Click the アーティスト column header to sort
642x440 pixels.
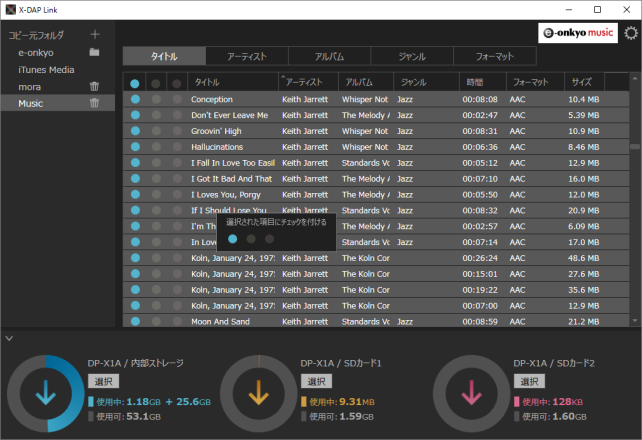click(305, 82)
